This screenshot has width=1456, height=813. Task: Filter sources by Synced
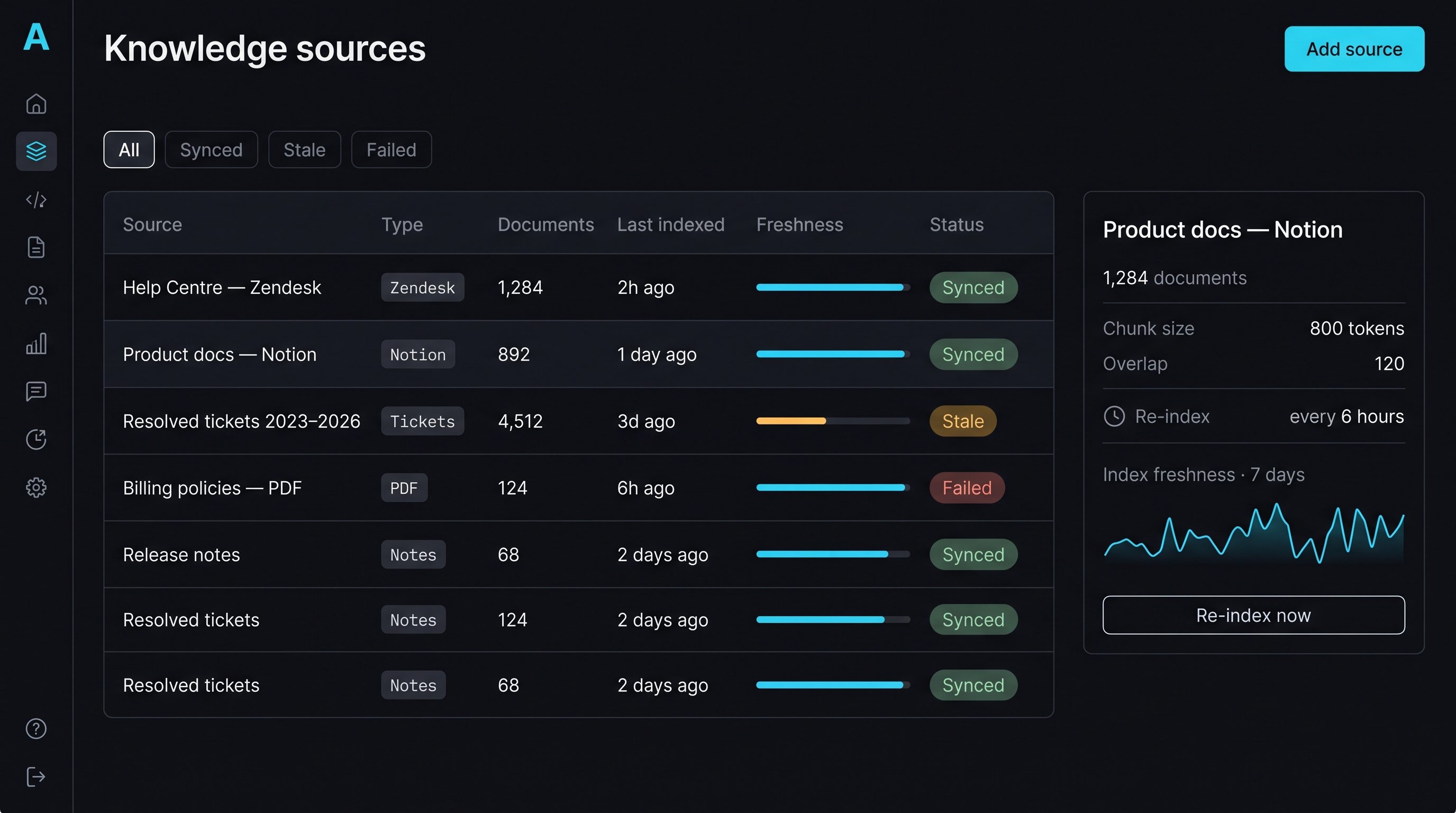point(212,150)
